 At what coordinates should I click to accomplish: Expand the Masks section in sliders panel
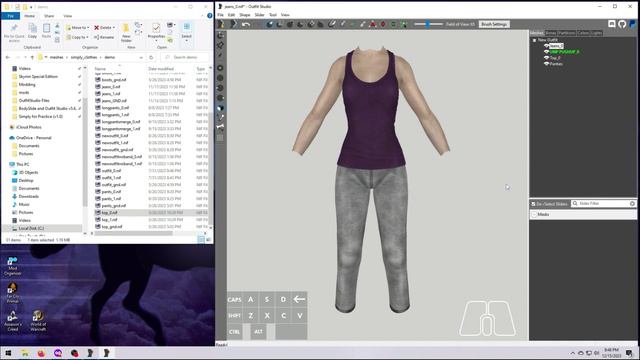point(535,214)
